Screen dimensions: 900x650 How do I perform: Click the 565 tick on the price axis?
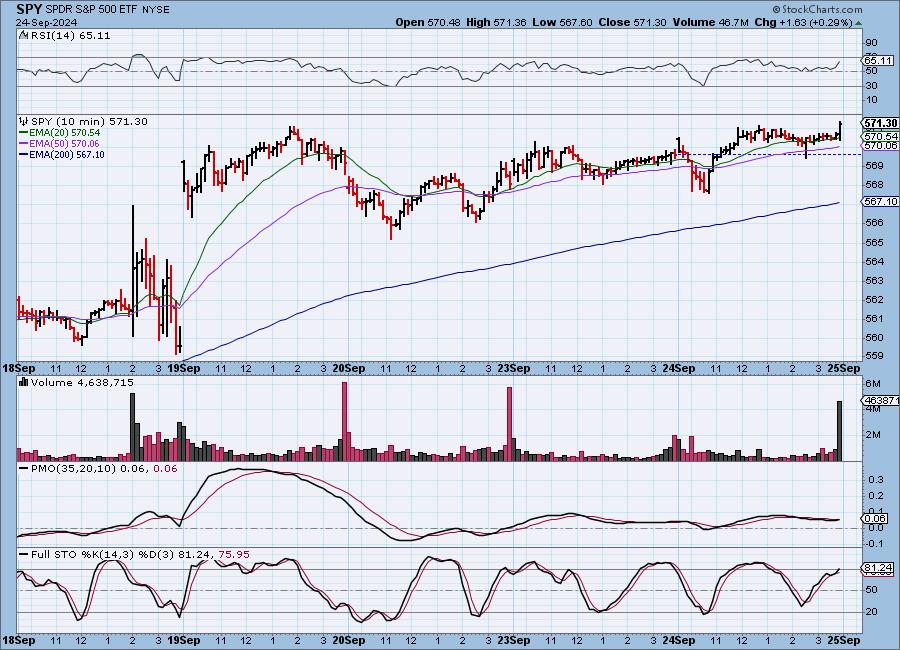[875, 242]
